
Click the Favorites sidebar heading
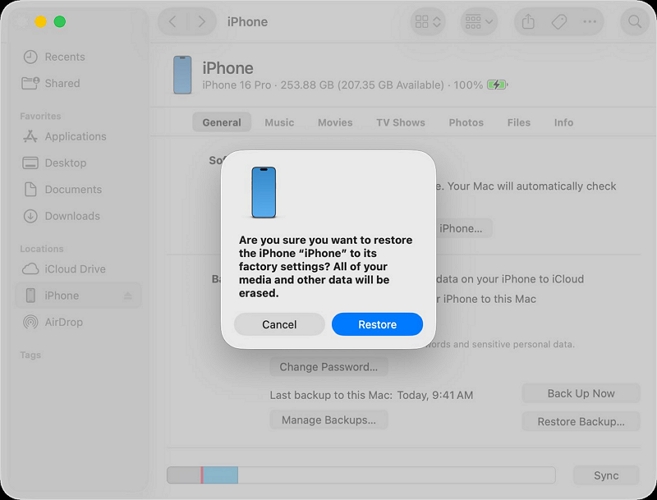point(40,116)
